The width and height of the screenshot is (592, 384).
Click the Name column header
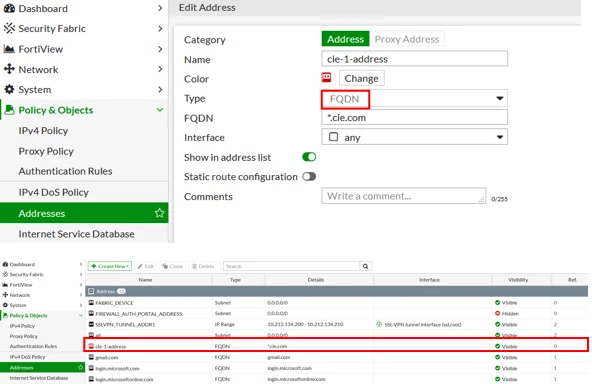pyautogui.click(x=145, y=280)
